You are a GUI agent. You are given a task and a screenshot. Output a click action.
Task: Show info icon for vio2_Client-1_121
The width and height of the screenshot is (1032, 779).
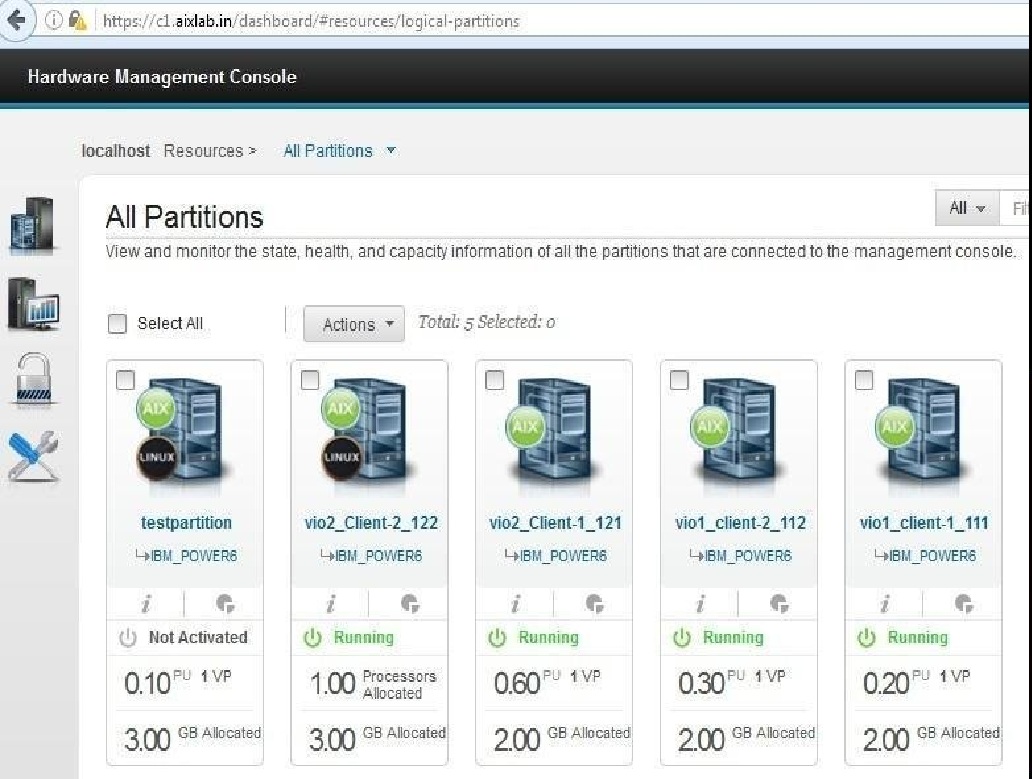click(x=515, y=603)
